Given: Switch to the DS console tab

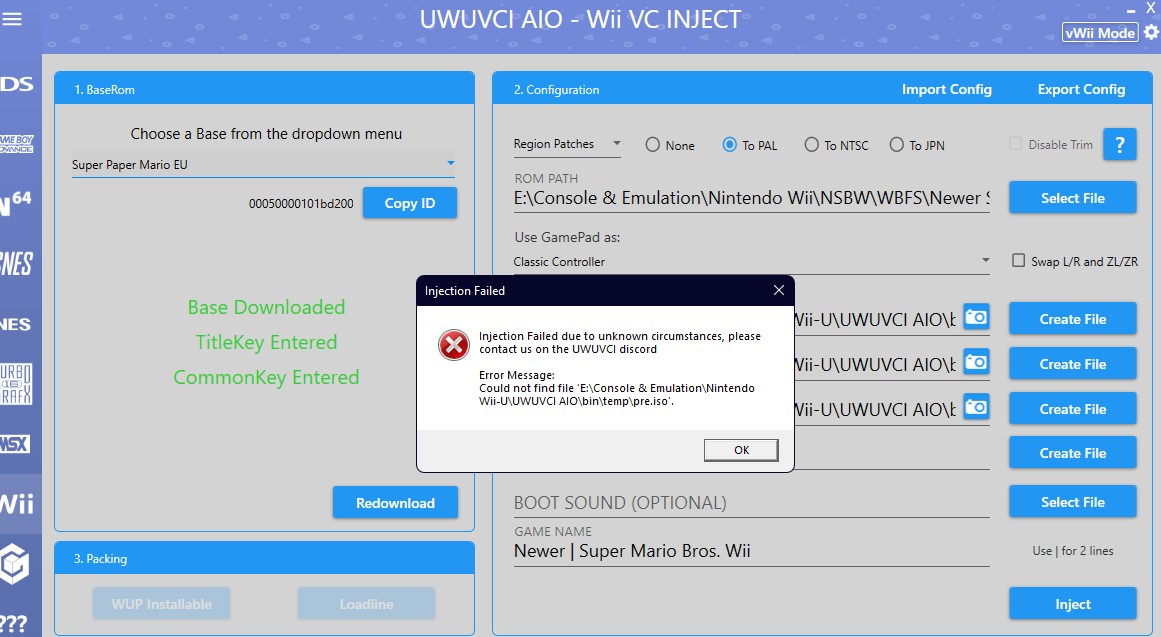Looking at the screenshot, I should [x=18, y=84].
